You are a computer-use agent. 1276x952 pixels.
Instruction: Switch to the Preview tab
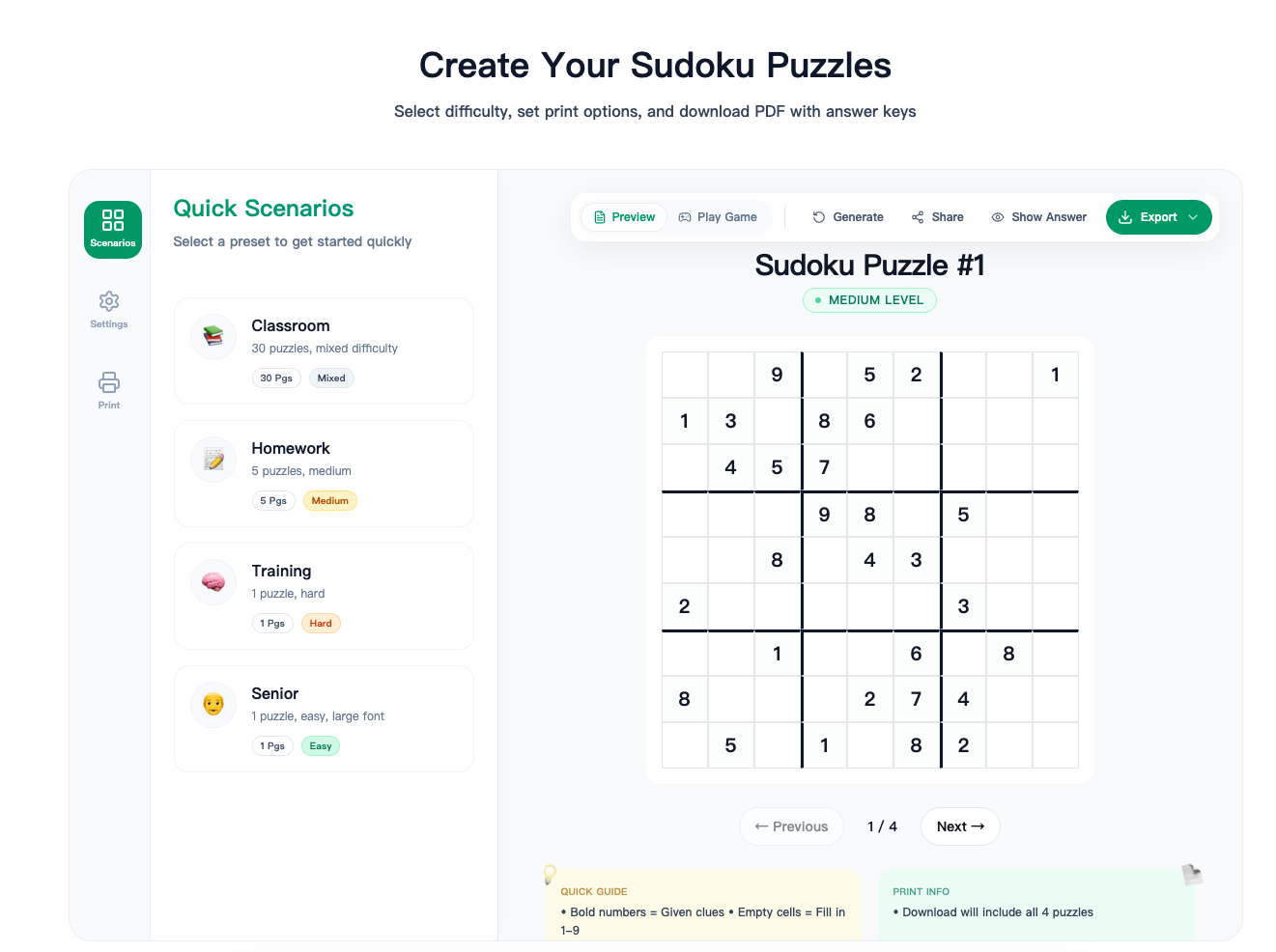tap(623, 216)
